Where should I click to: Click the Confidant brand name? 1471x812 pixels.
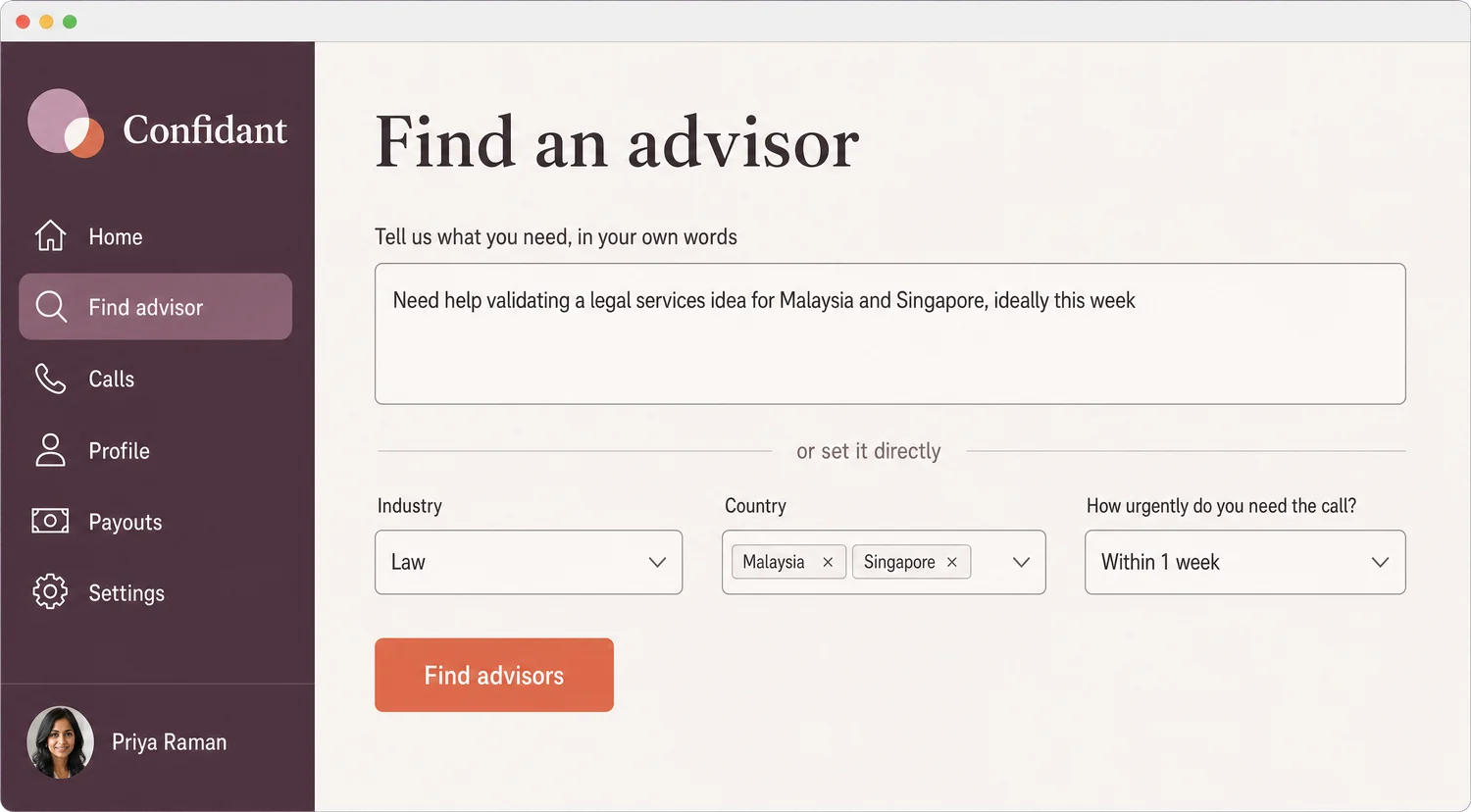tap(205, 129)
